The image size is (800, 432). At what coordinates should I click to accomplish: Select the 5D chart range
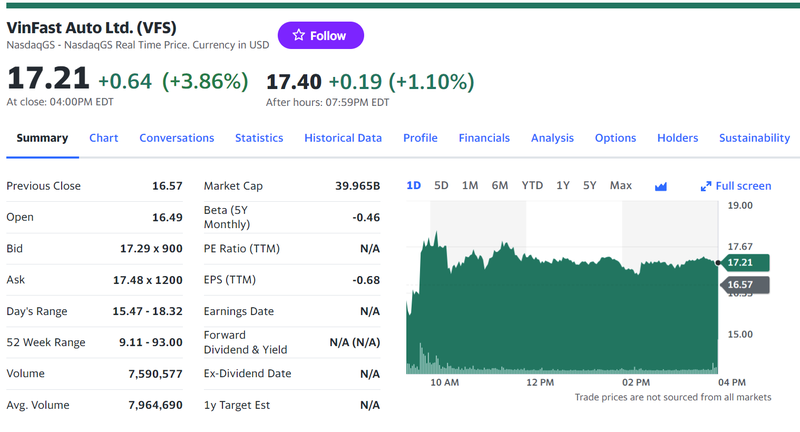tap(441, 185)
